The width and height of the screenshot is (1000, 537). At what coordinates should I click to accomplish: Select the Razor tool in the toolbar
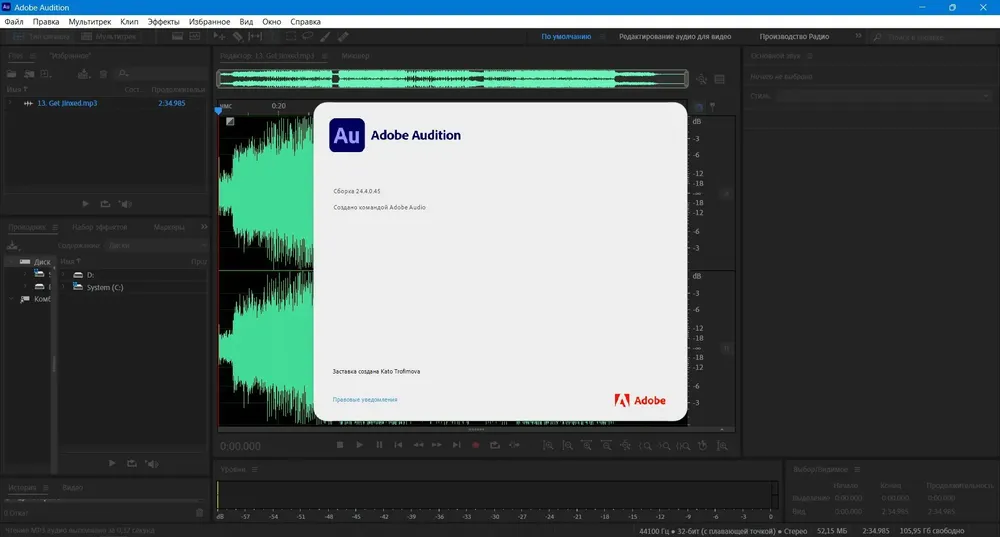tap(237, 37)
